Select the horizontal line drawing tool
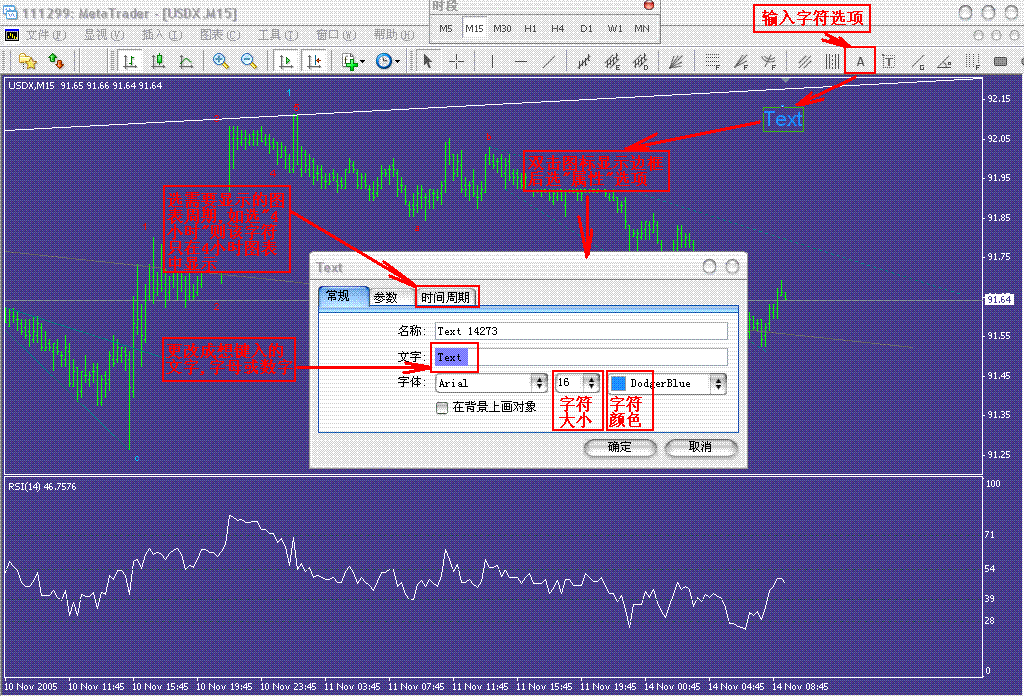This screenshot has height=696, width=1024. click(520, 61)
